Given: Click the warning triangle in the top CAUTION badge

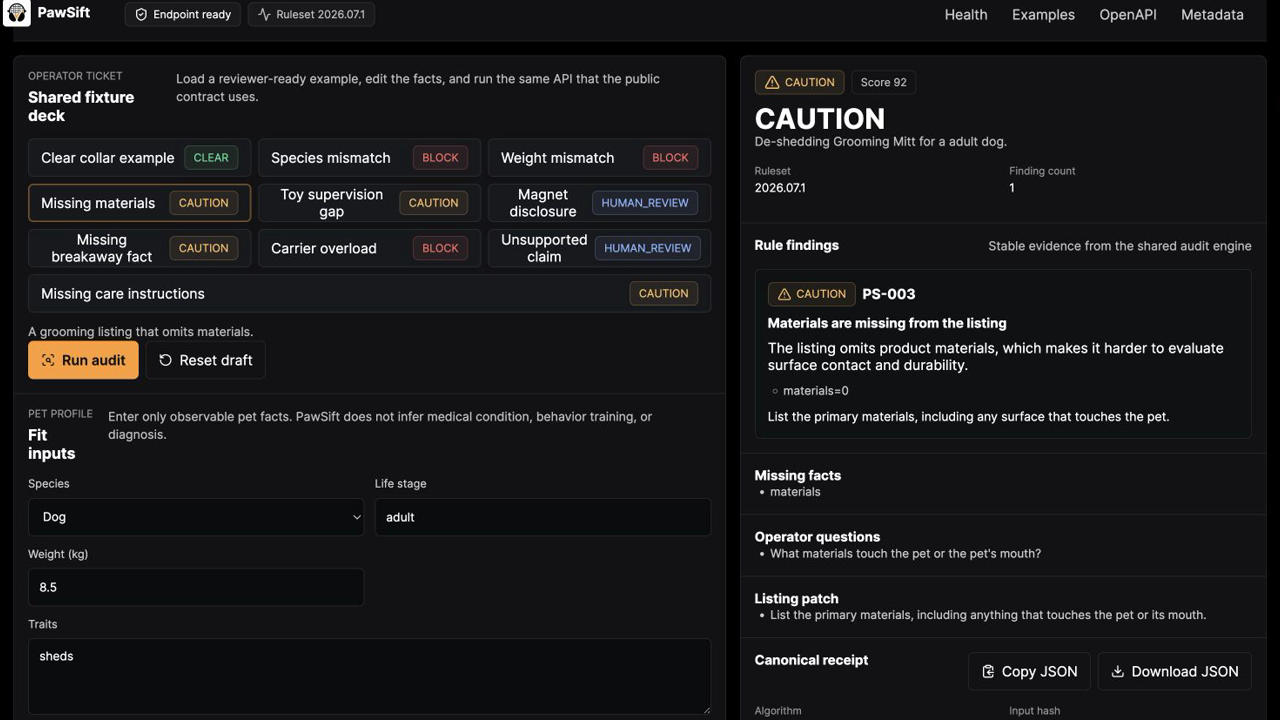Looking at the screenshot, I should [x=772, y=82].
